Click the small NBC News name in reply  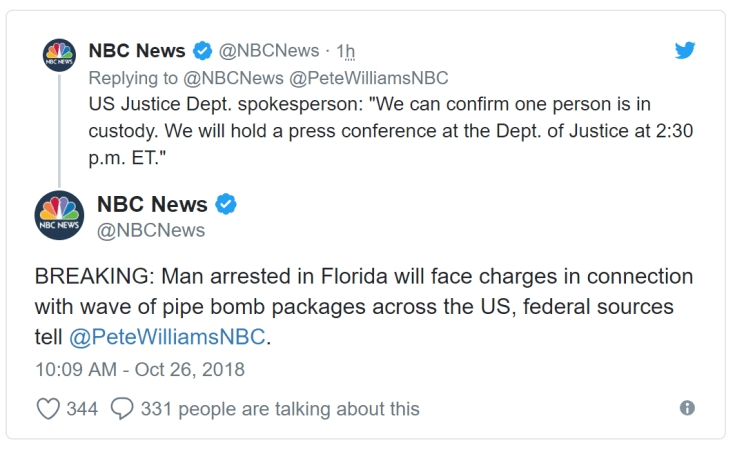[137, 51]
